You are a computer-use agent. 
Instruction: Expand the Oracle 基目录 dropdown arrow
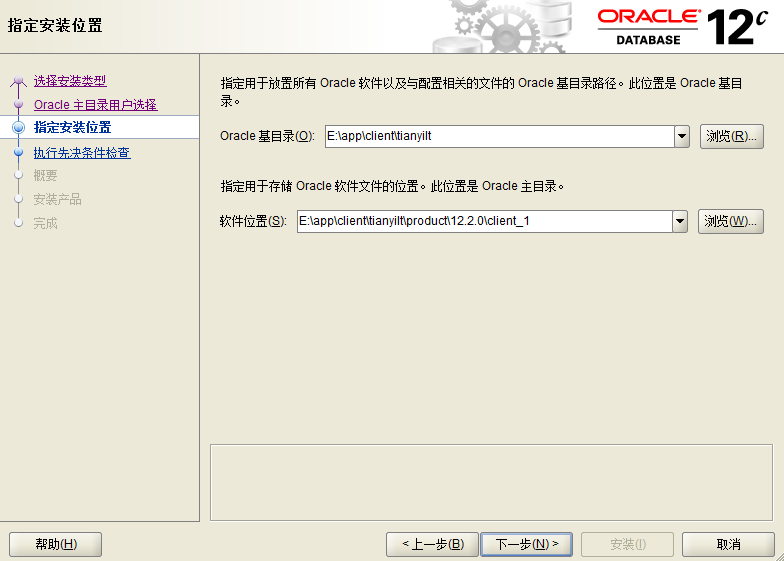pyautogui.click(x=682, y=136)
